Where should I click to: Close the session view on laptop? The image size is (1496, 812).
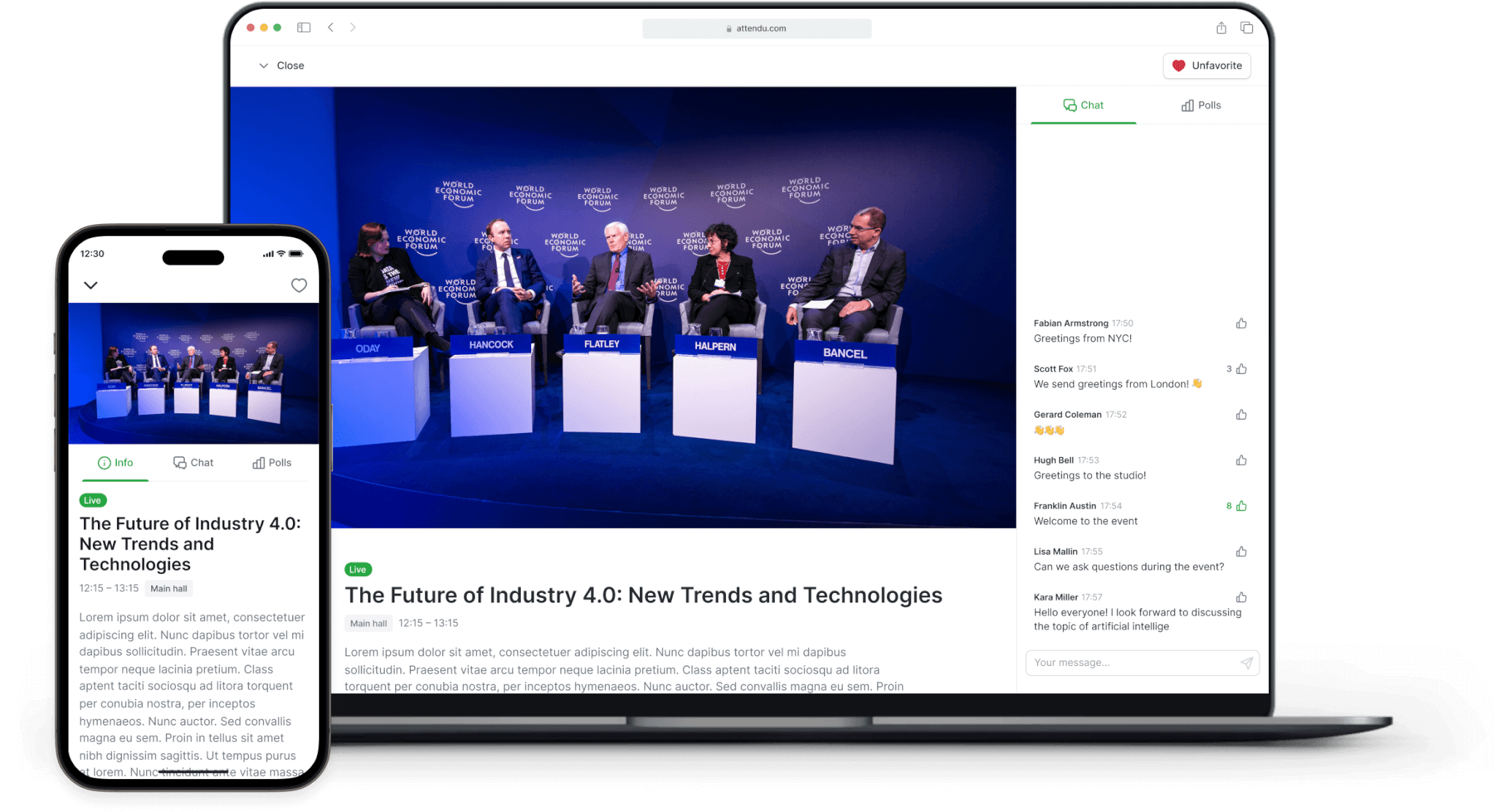pyautogui.click(x=281, y=66)
